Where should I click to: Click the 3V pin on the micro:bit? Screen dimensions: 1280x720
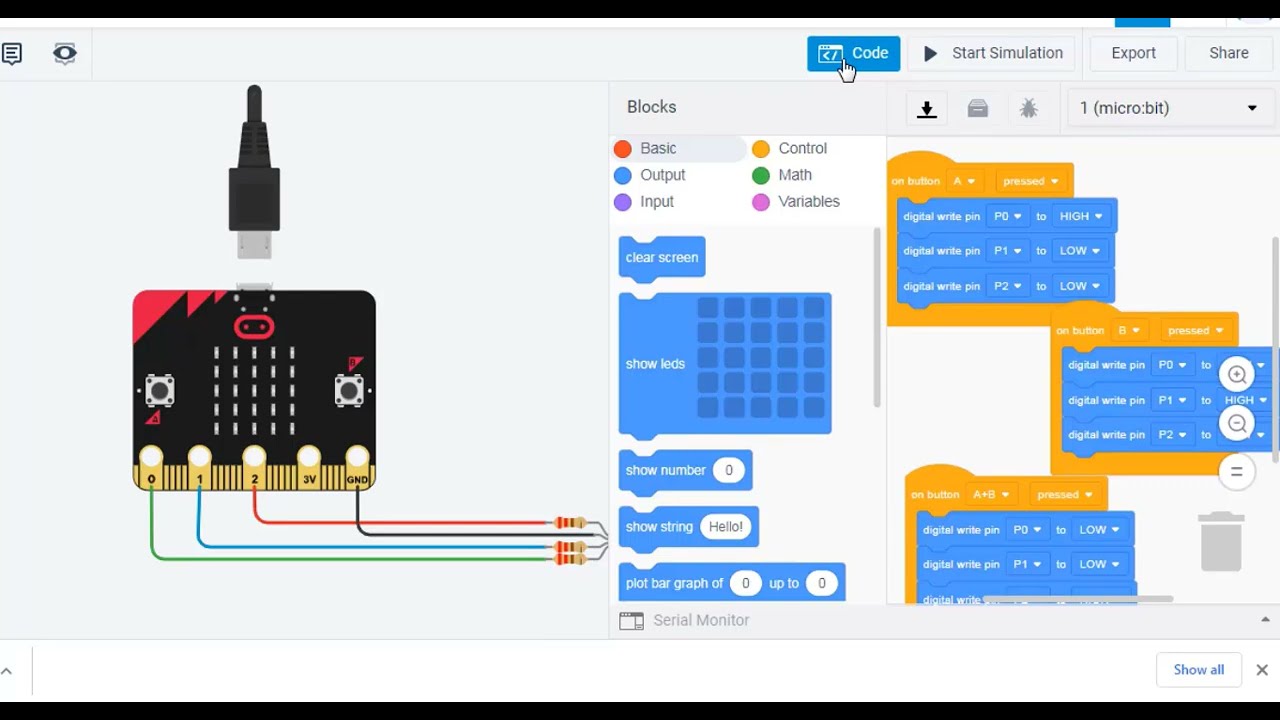tap(309, 468)
